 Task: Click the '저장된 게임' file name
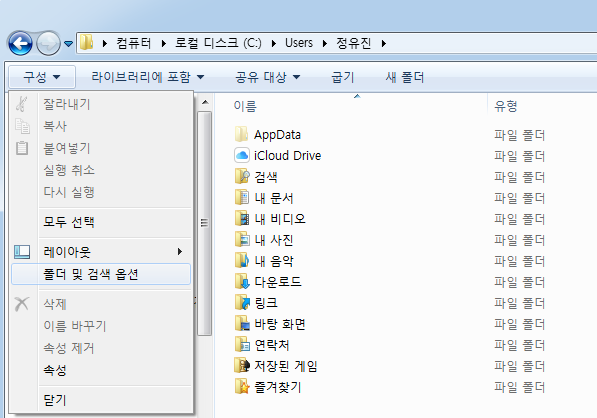click(286, 366)
